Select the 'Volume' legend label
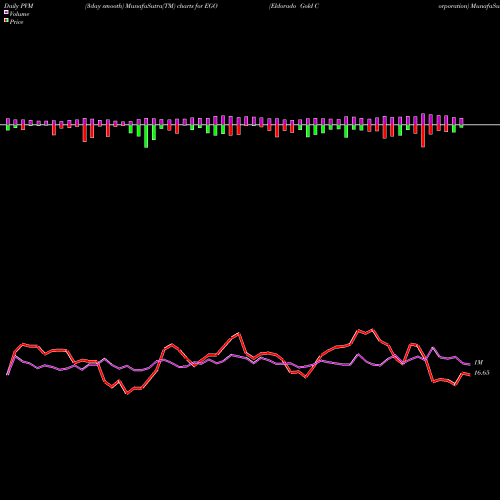This screenshot has height=500, width=500. pos(19,14)
